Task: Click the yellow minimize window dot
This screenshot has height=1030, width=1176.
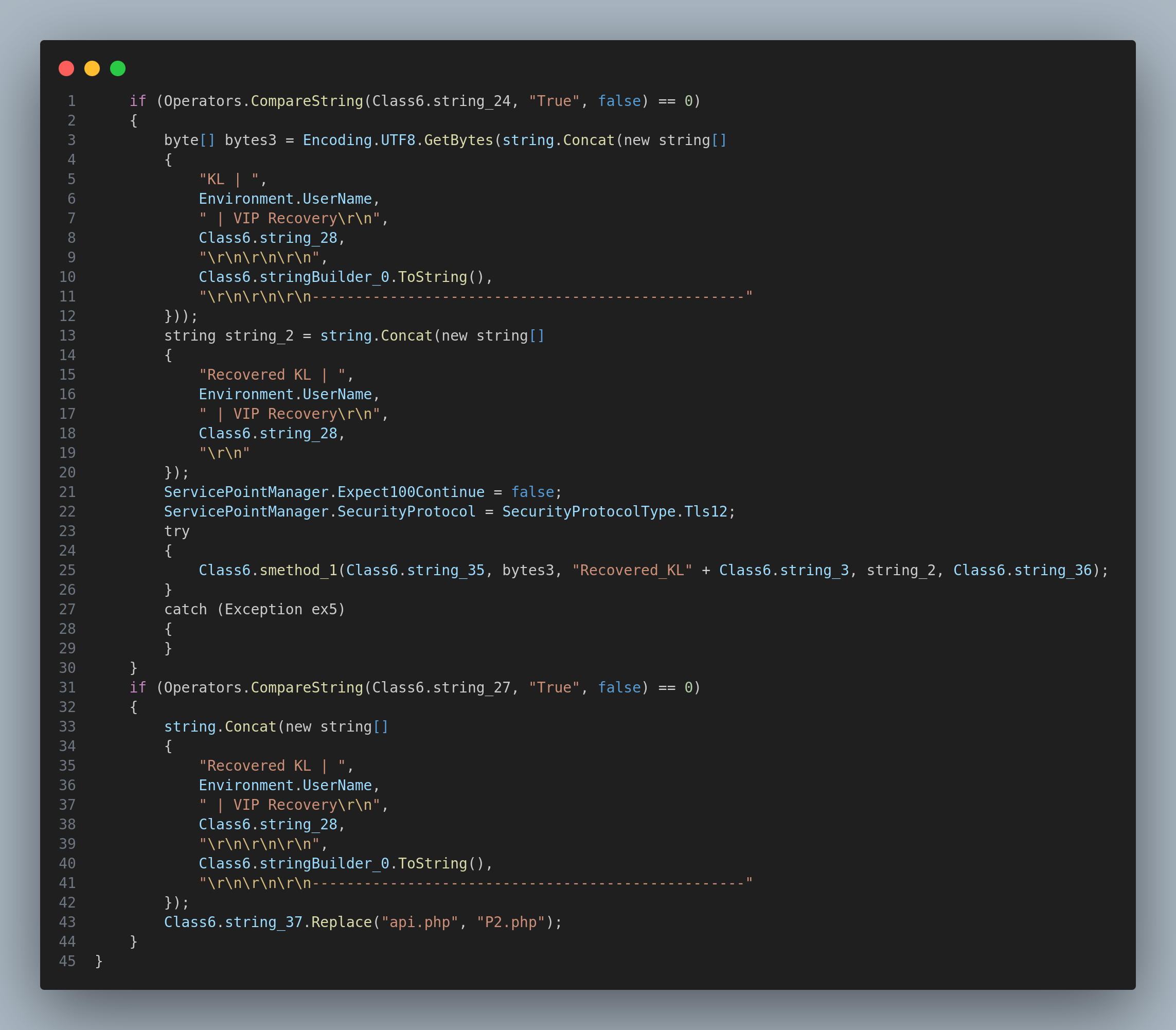Action: pyautogui.click(x=92, y=68)
